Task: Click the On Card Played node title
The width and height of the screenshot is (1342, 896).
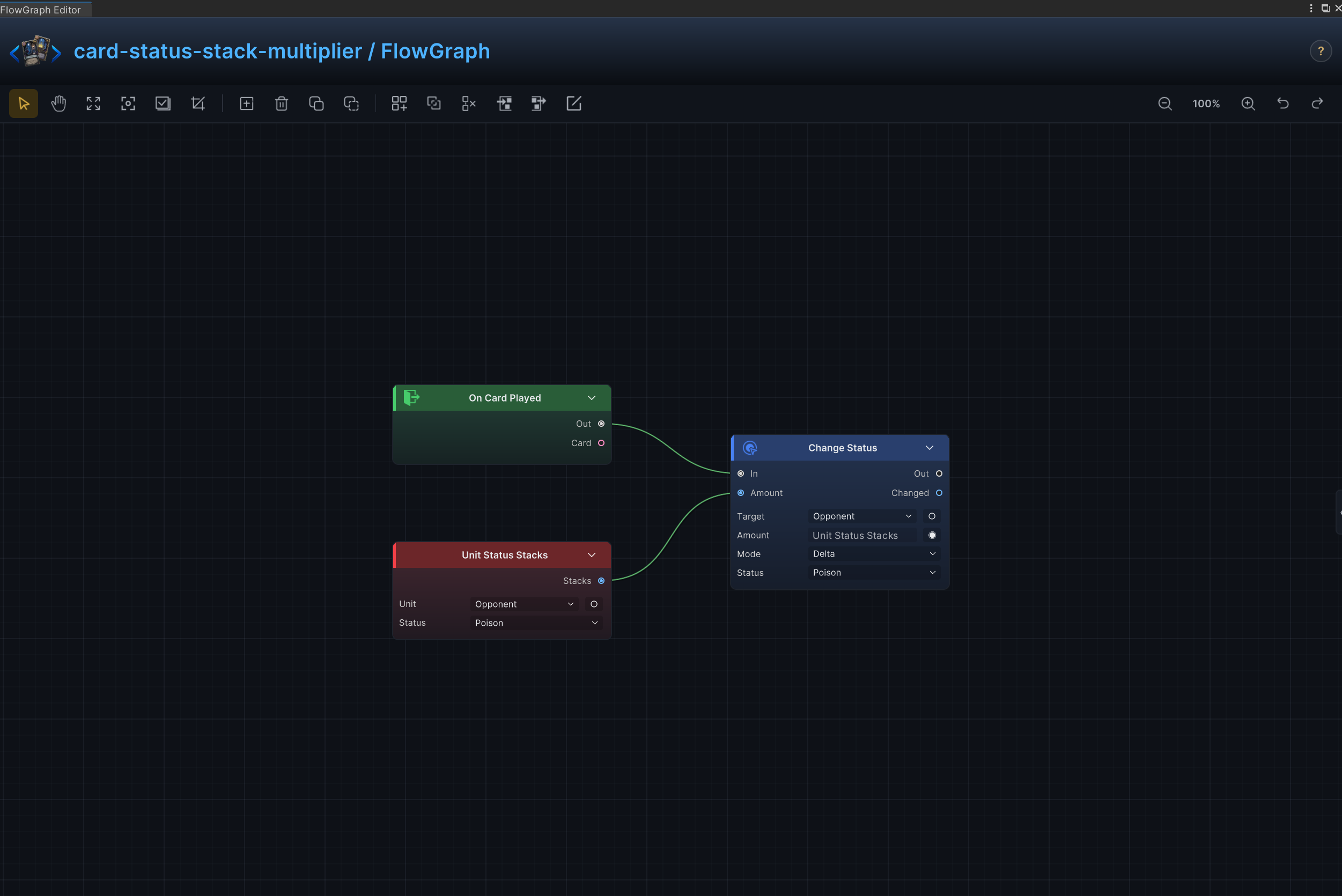Action: [x=505, y=398]
